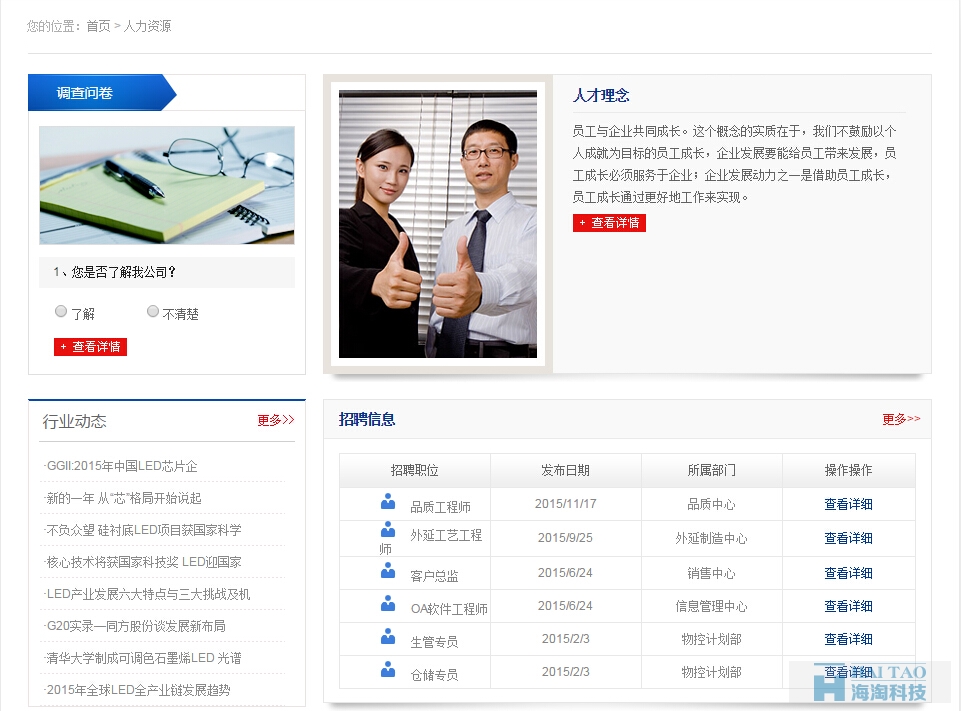Open 查看详细 for 外延工艺工程师 row
961x711 pixels.
[x=848, y=538]
